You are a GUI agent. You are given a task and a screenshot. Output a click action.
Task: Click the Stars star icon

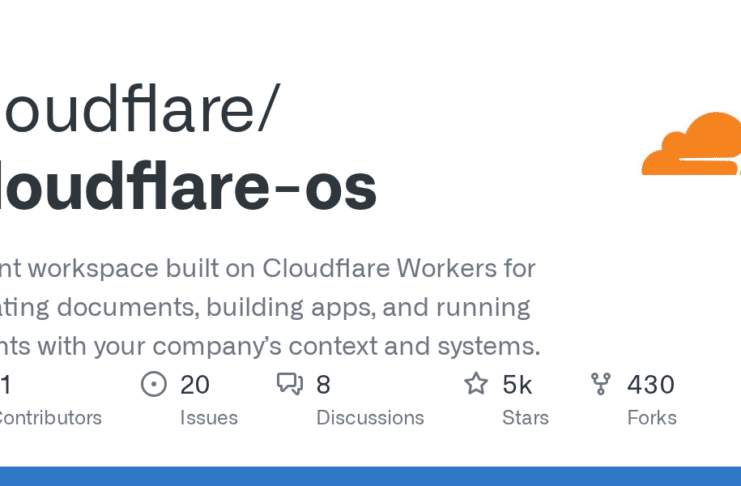(476, 383)
